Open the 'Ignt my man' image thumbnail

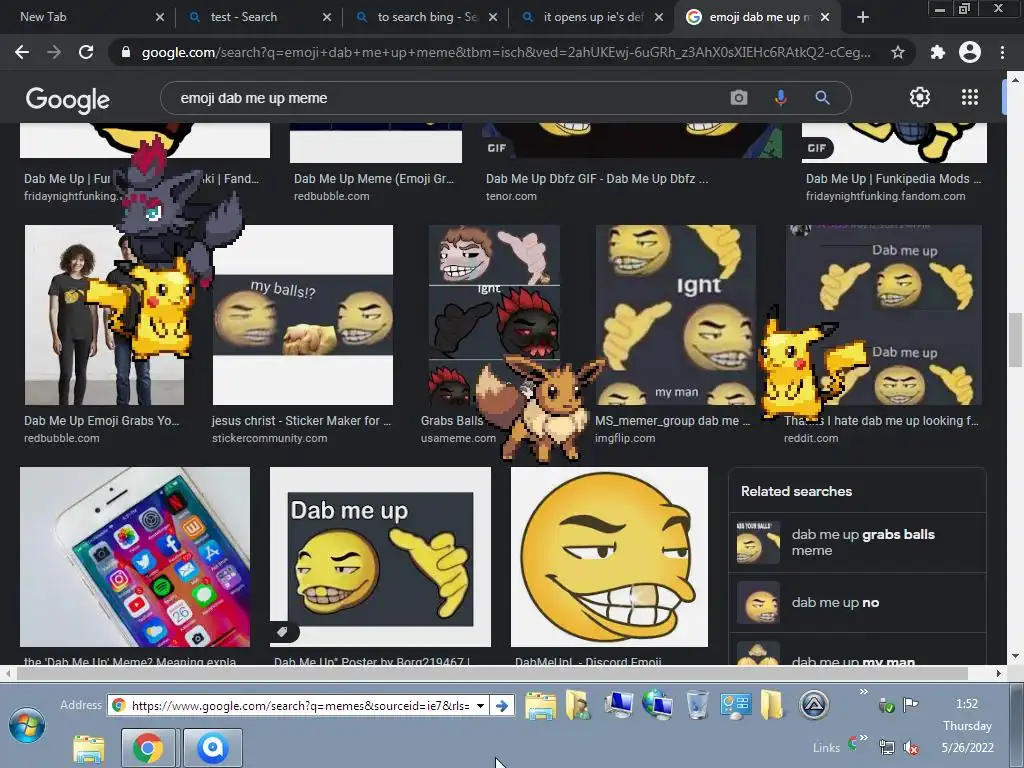pos(675,315)
